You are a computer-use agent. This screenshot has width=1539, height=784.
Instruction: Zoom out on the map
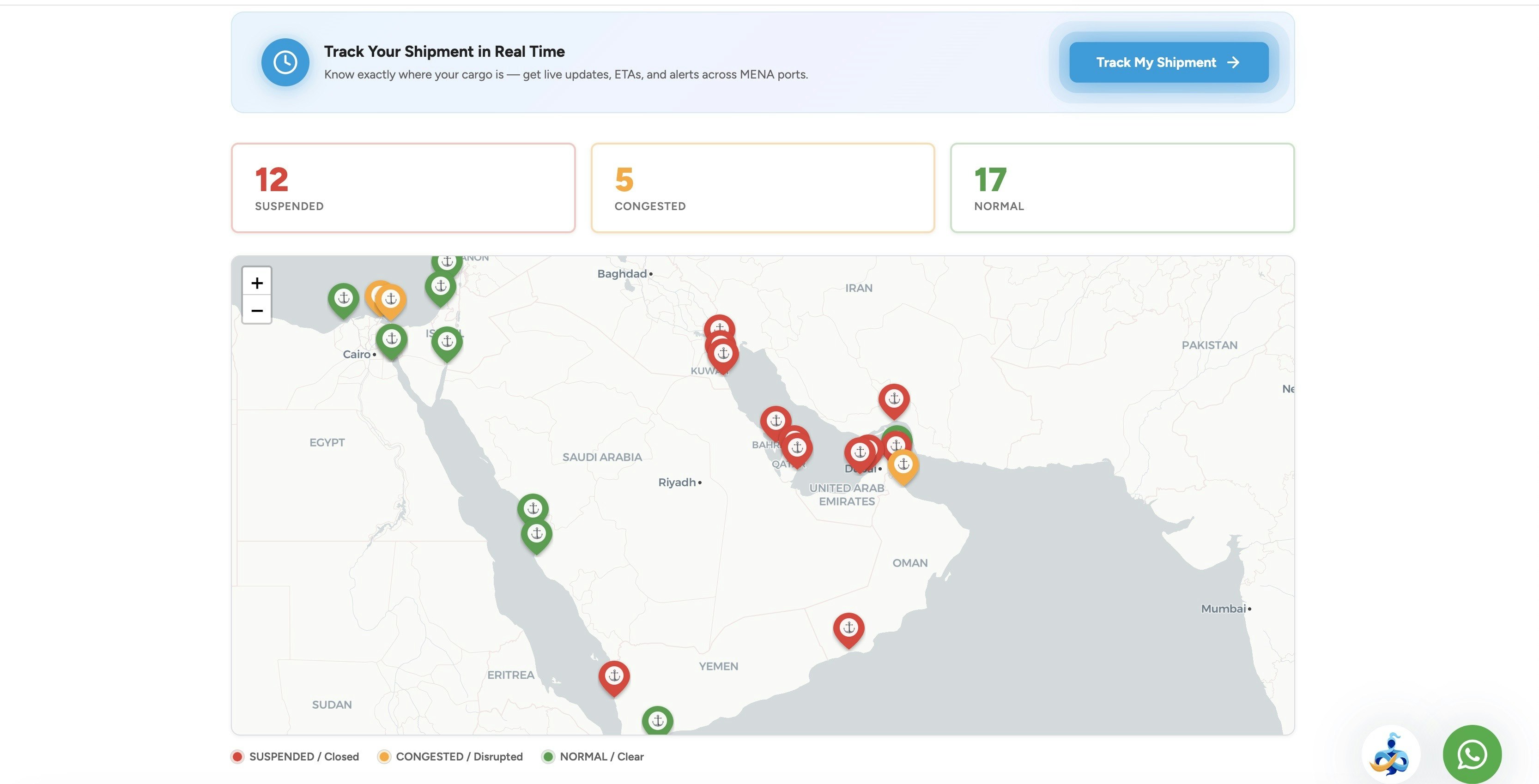257,310
